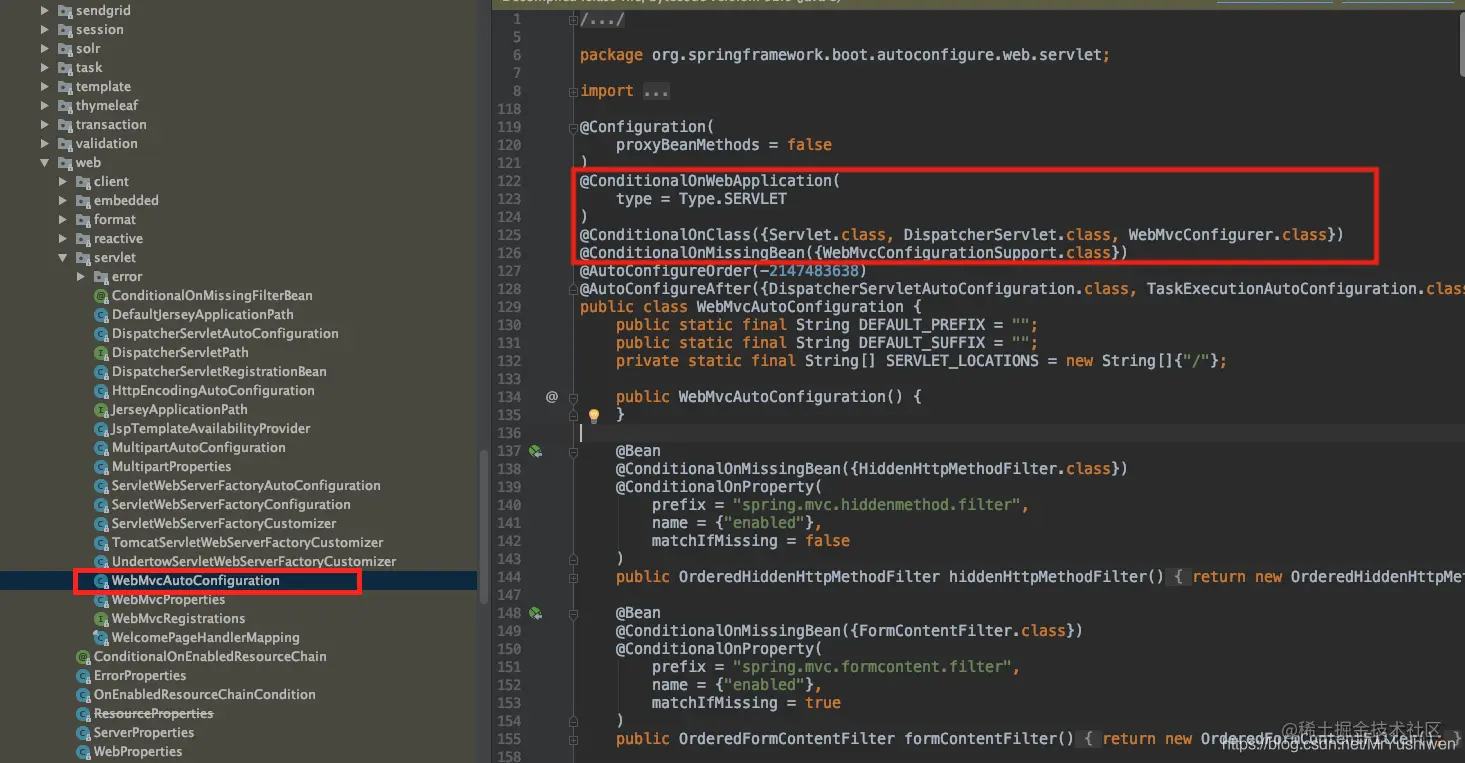The width and height of the screenshot is (1465, 763).
Task: Click "spring.mvc.formcontent.filter" string
Action: coord(872,667)
